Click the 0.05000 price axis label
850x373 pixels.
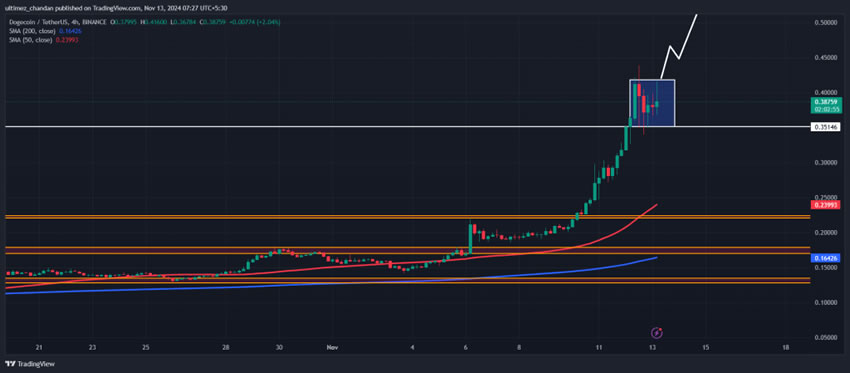click(x=826, y=337)
